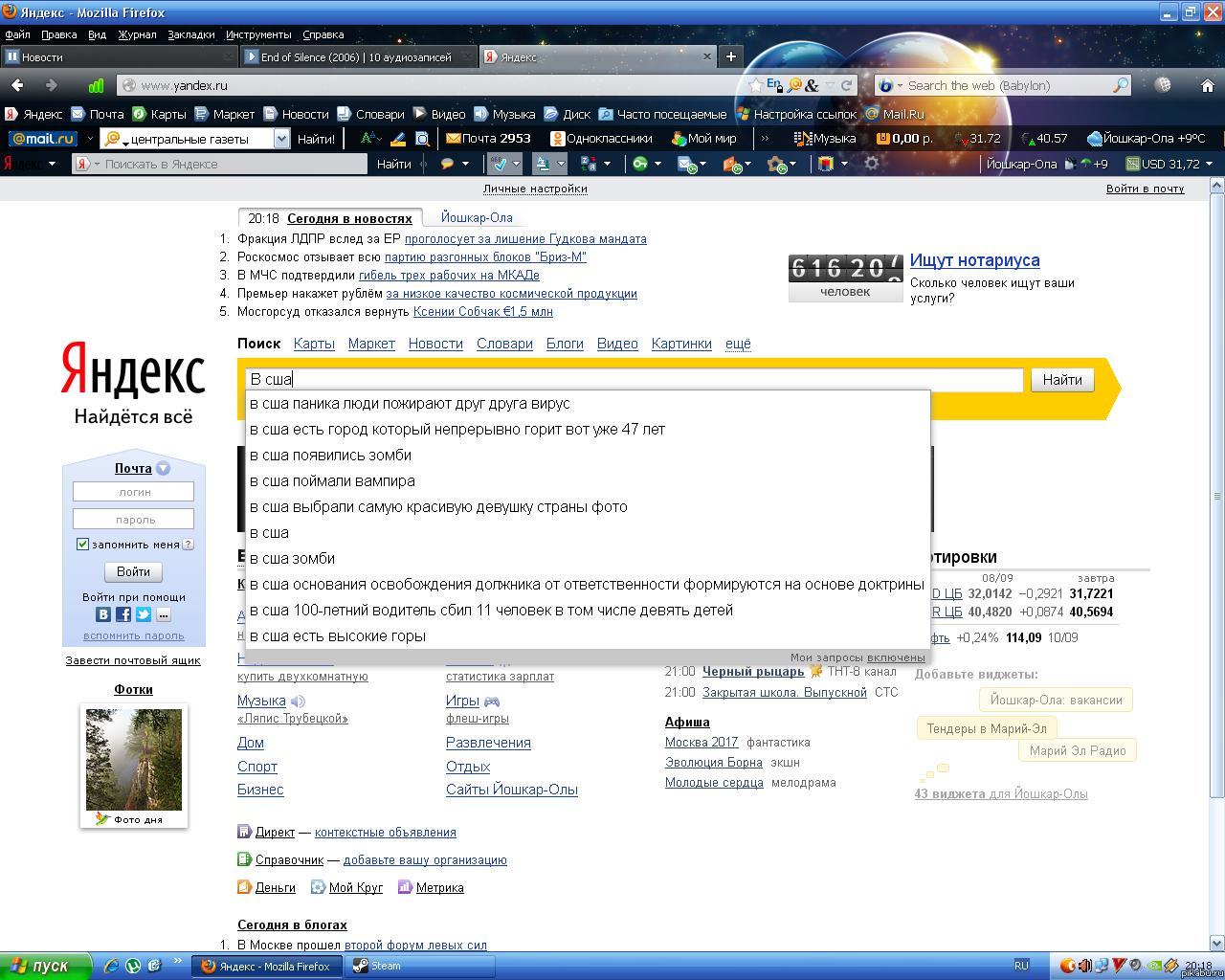Expand the Почта dropdown arrow in login box
Image resolution: width=1225 pixels, height=980 pixels.
(163, 469)
